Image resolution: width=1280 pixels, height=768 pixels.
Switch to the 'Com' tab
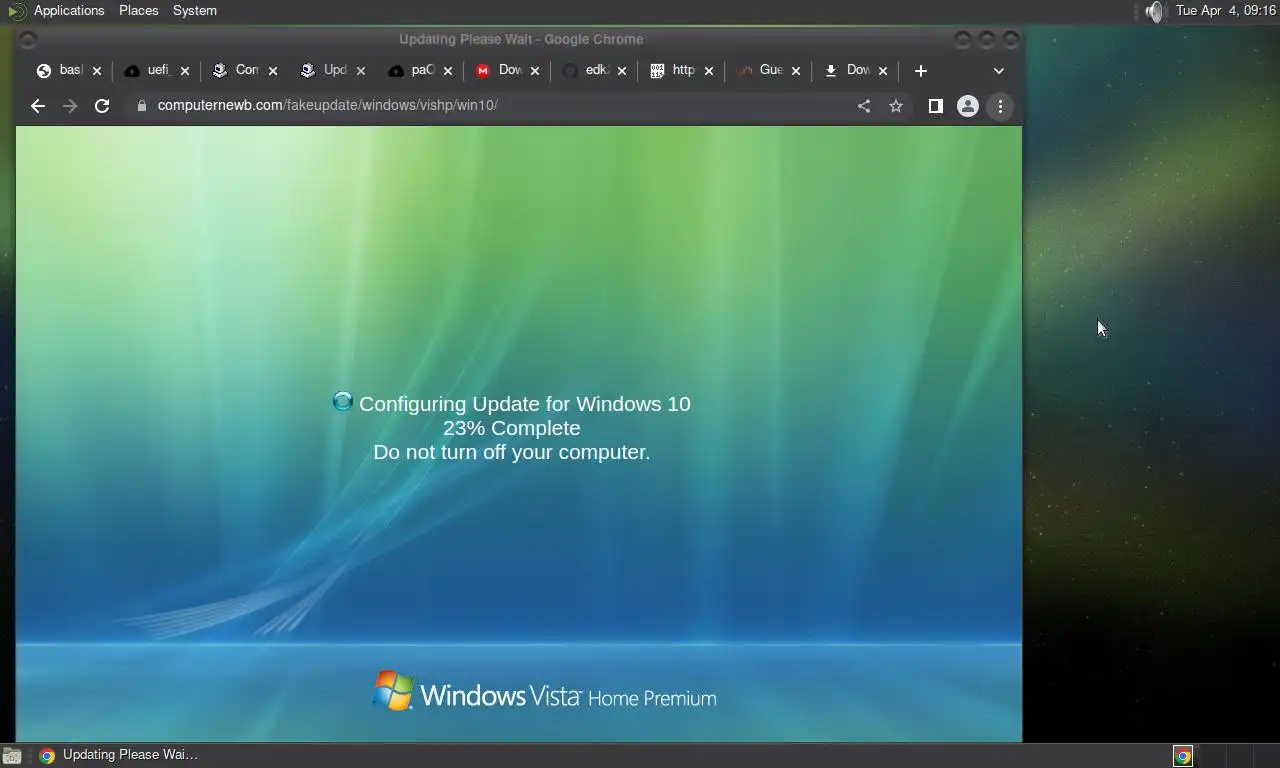pos(246,71)
